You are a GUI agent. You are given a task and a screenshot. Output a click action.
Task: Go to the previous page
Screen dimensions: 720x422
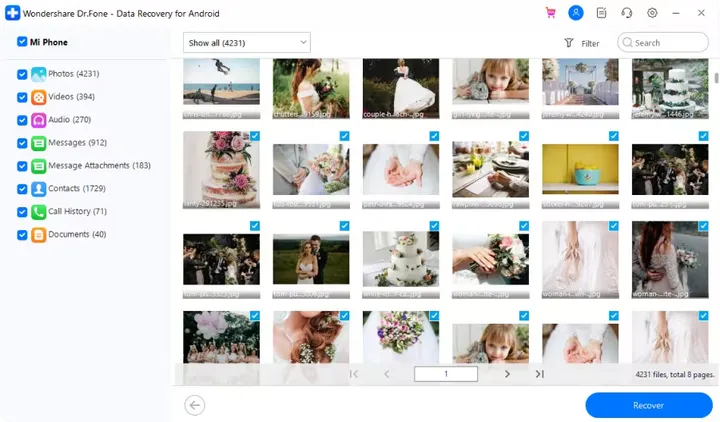coord(387,374)
